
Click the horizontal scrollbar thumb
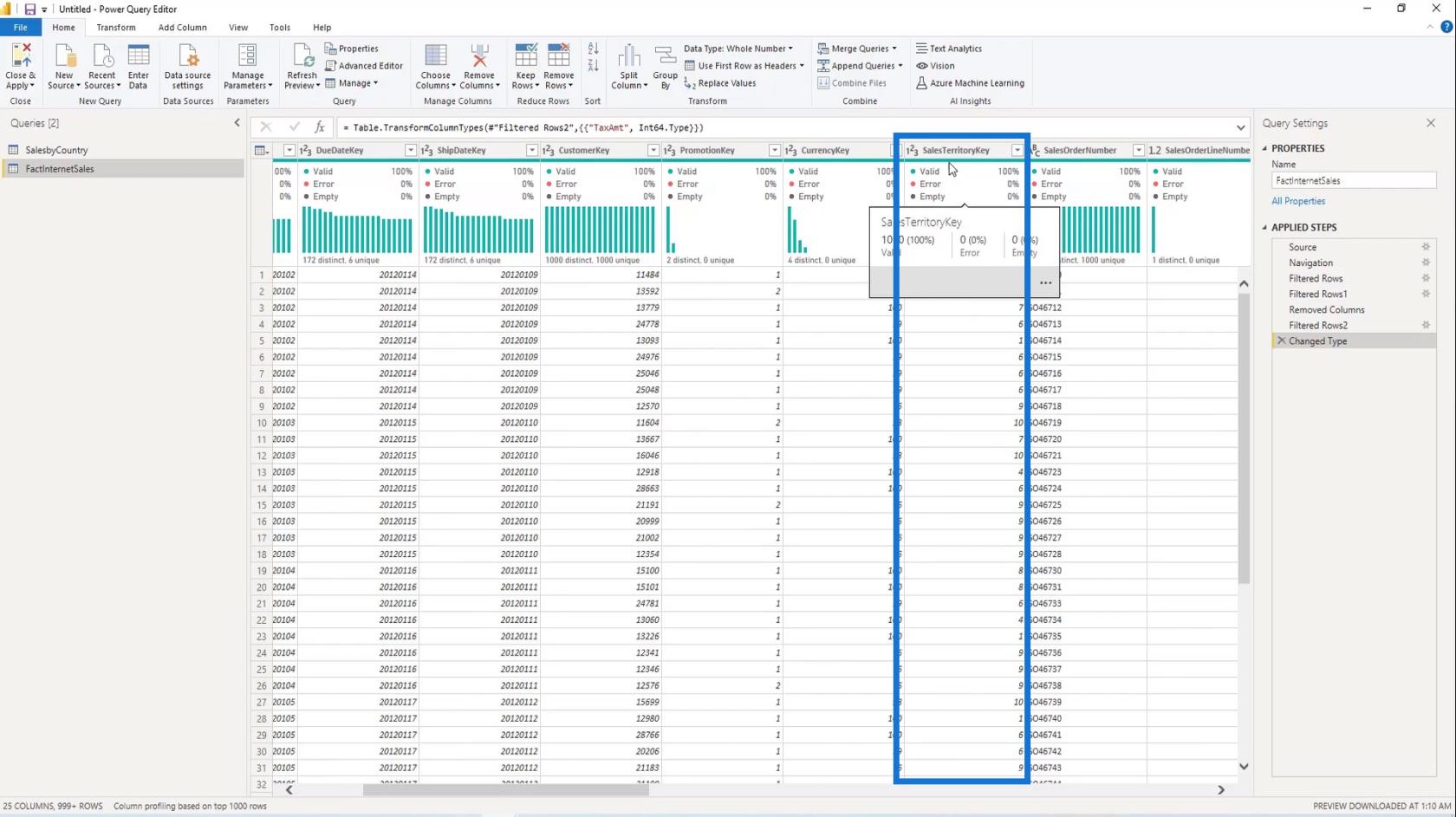click(505, 789)
